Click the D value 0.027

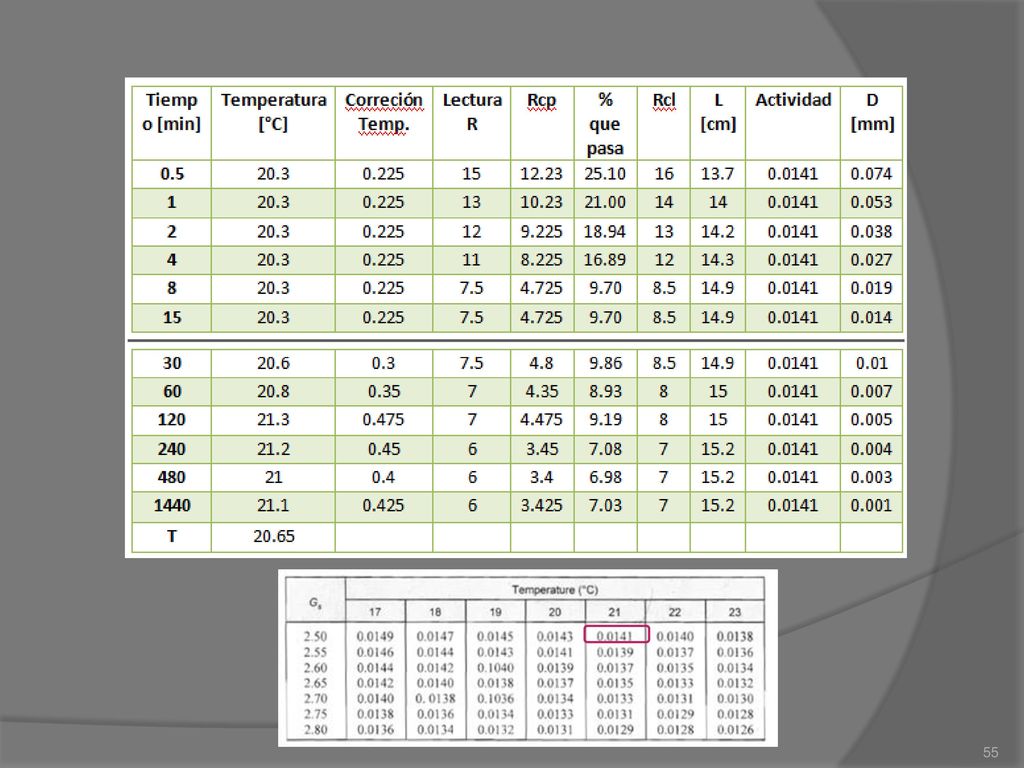pos(871,259)
